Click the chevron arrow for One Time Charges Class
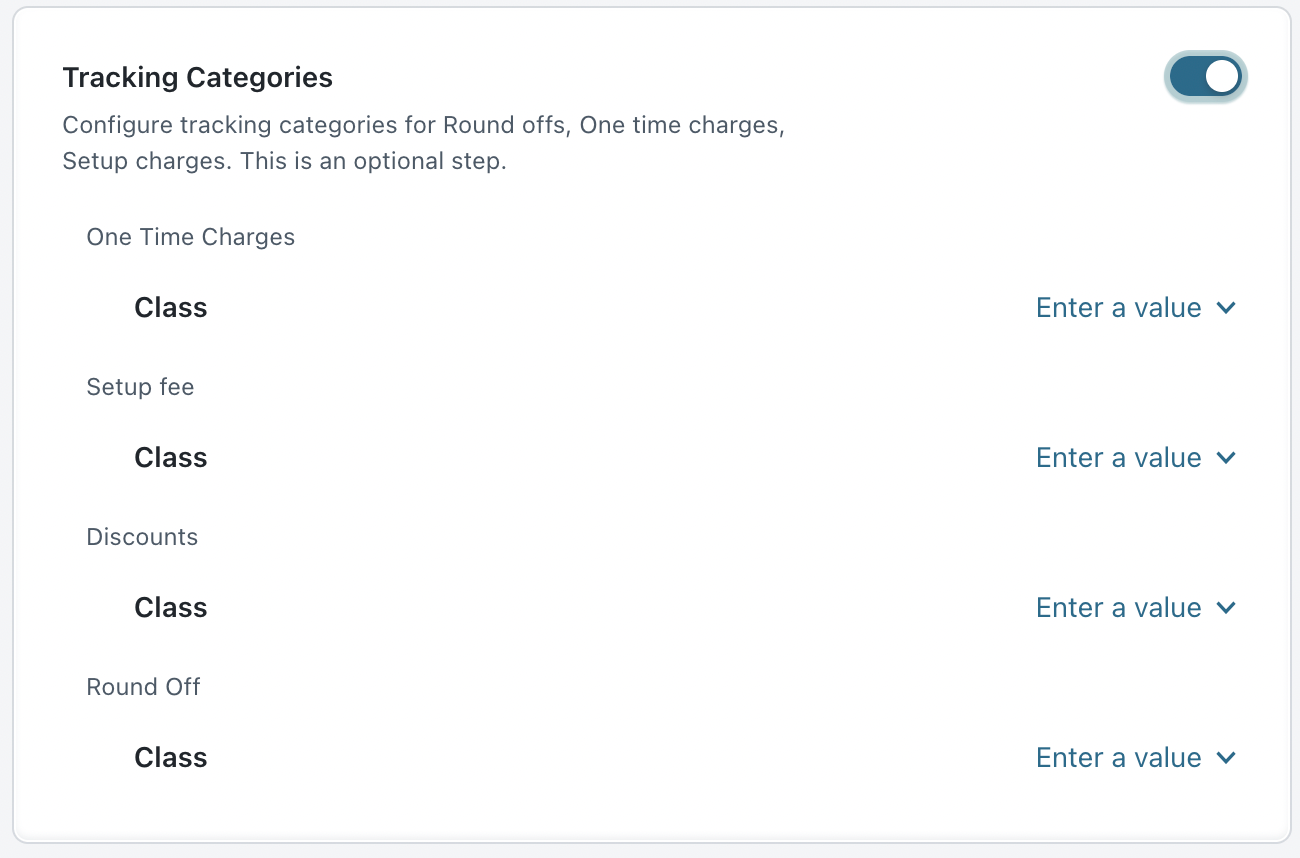 pyautogui.click(x=1227, y=308)
